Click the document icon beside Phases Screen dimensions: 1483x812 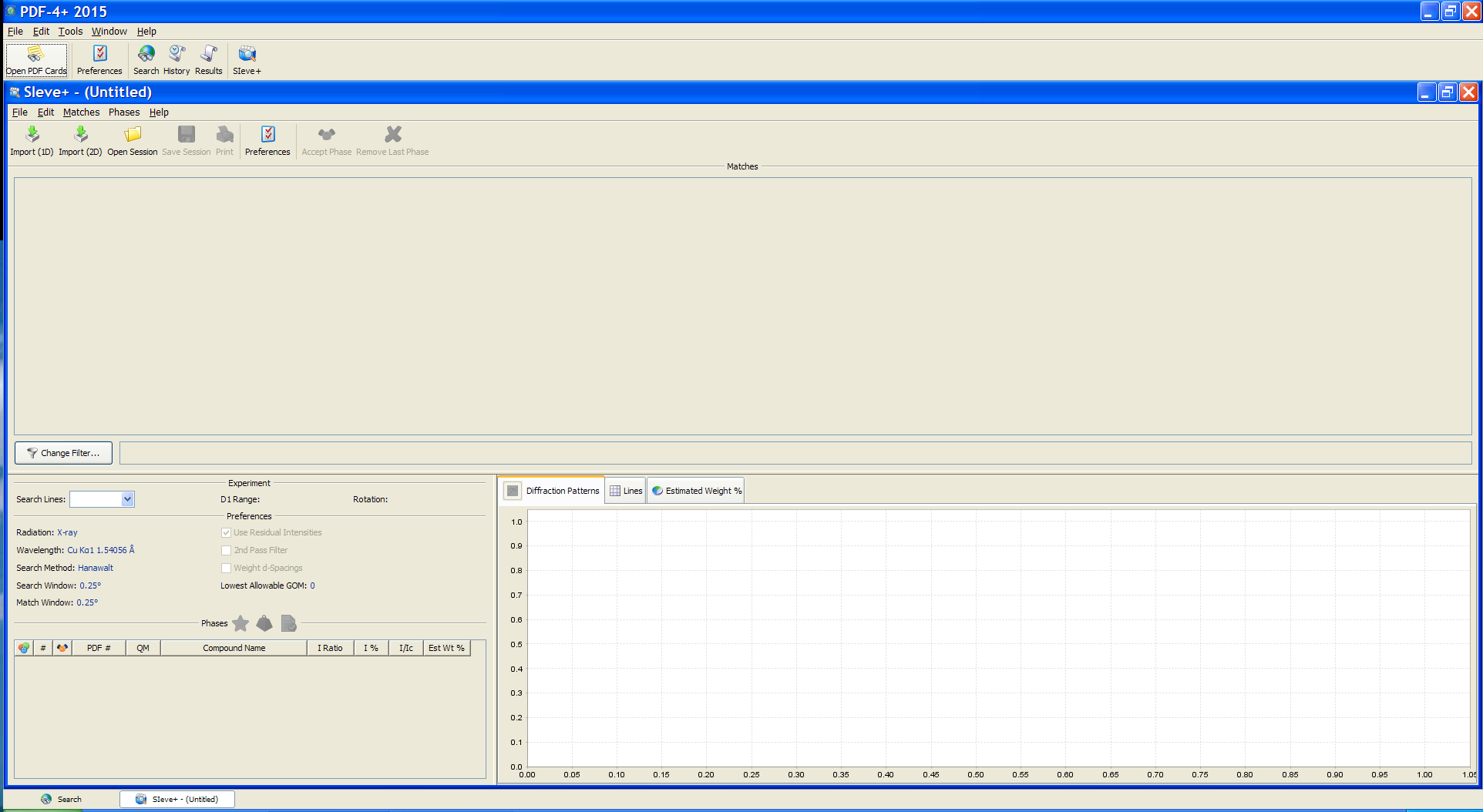(x=289, y=623)
